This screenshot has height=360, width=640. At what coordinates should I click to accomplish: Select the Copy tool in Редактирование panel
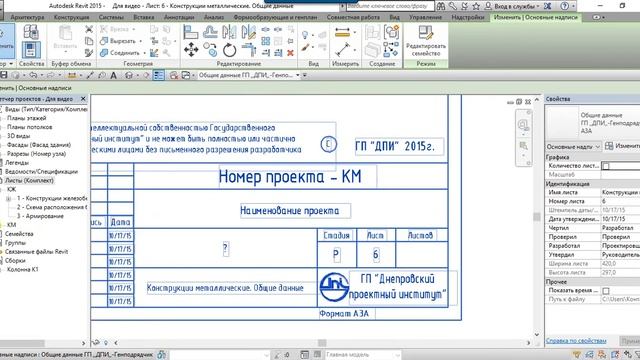[x=210, y=50]
